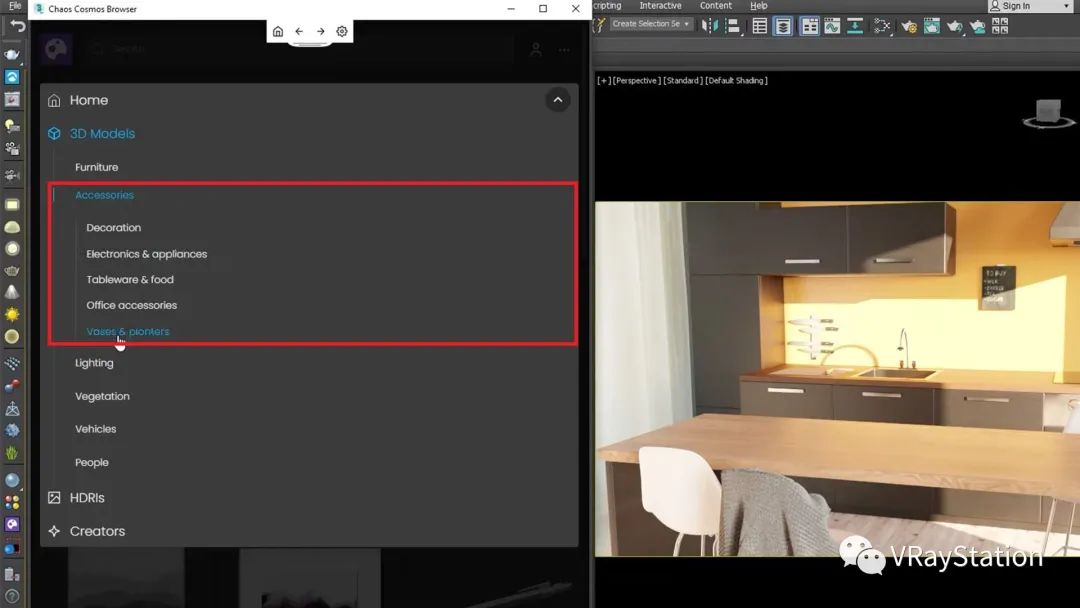Open the Create Selection Set dropdown

[651, 24]
